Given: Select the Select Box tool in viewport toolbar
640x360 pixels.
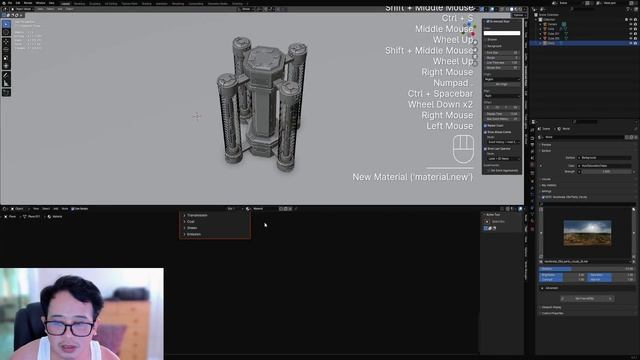Looking at the screenshot, I should (x=6, y=24).
